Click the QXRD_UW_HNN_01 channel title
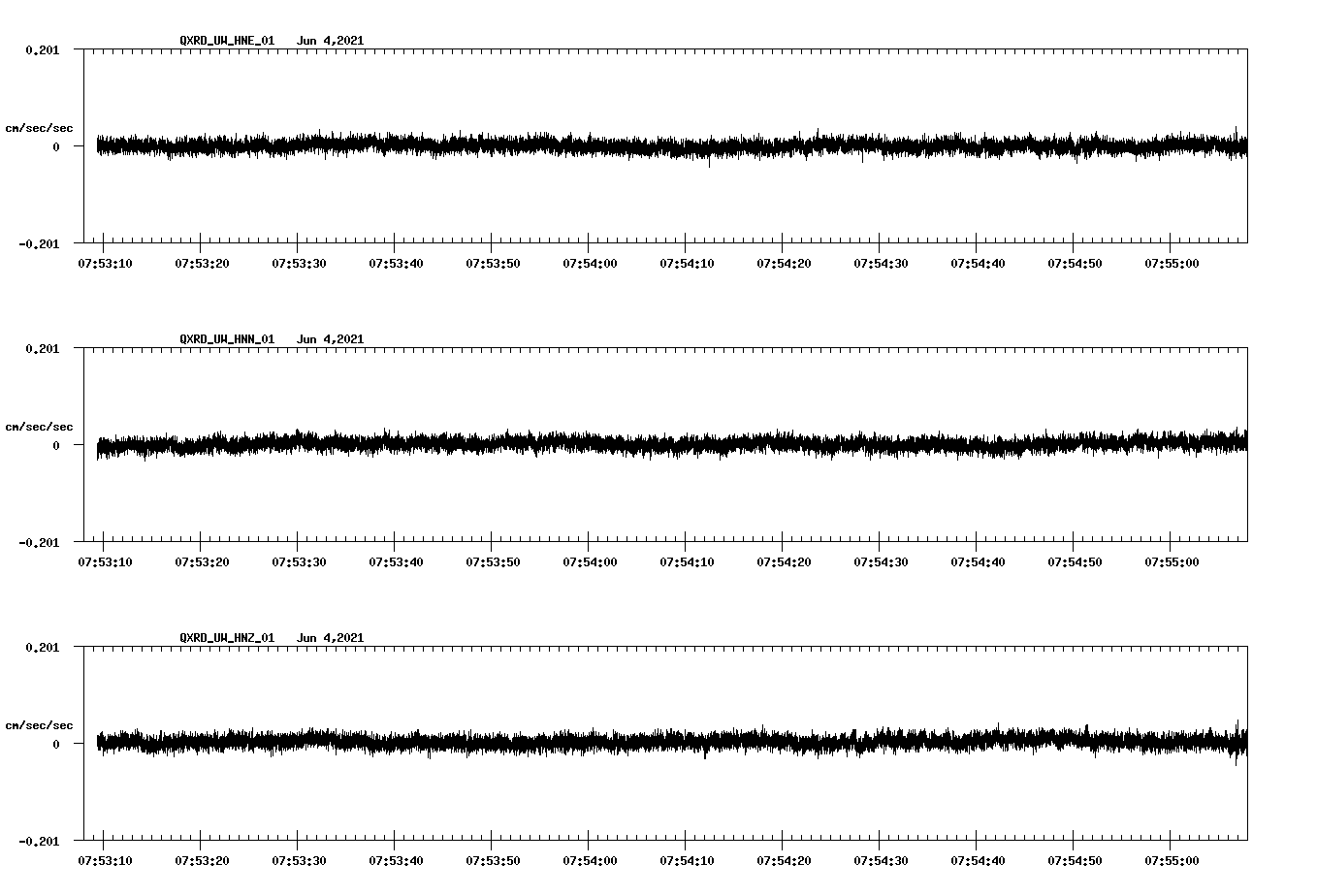The width and height of the screenshot is (1317, 896). (227, 339)
